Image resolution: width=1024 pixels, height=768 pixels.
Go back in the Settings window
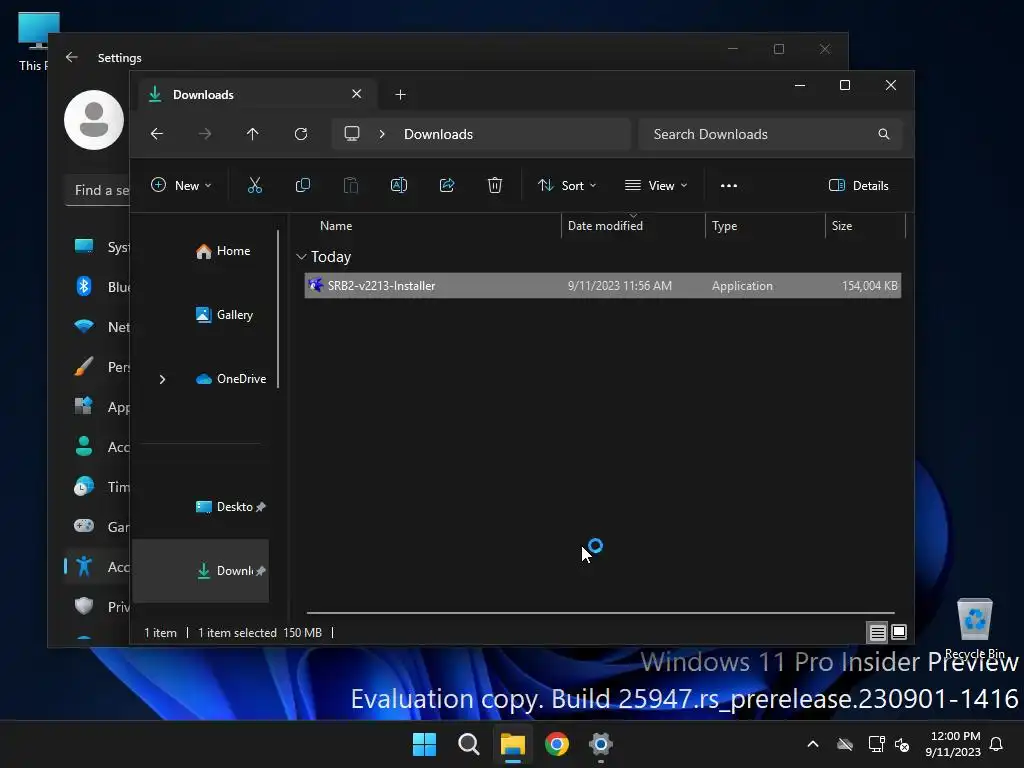tap(72, 57)
